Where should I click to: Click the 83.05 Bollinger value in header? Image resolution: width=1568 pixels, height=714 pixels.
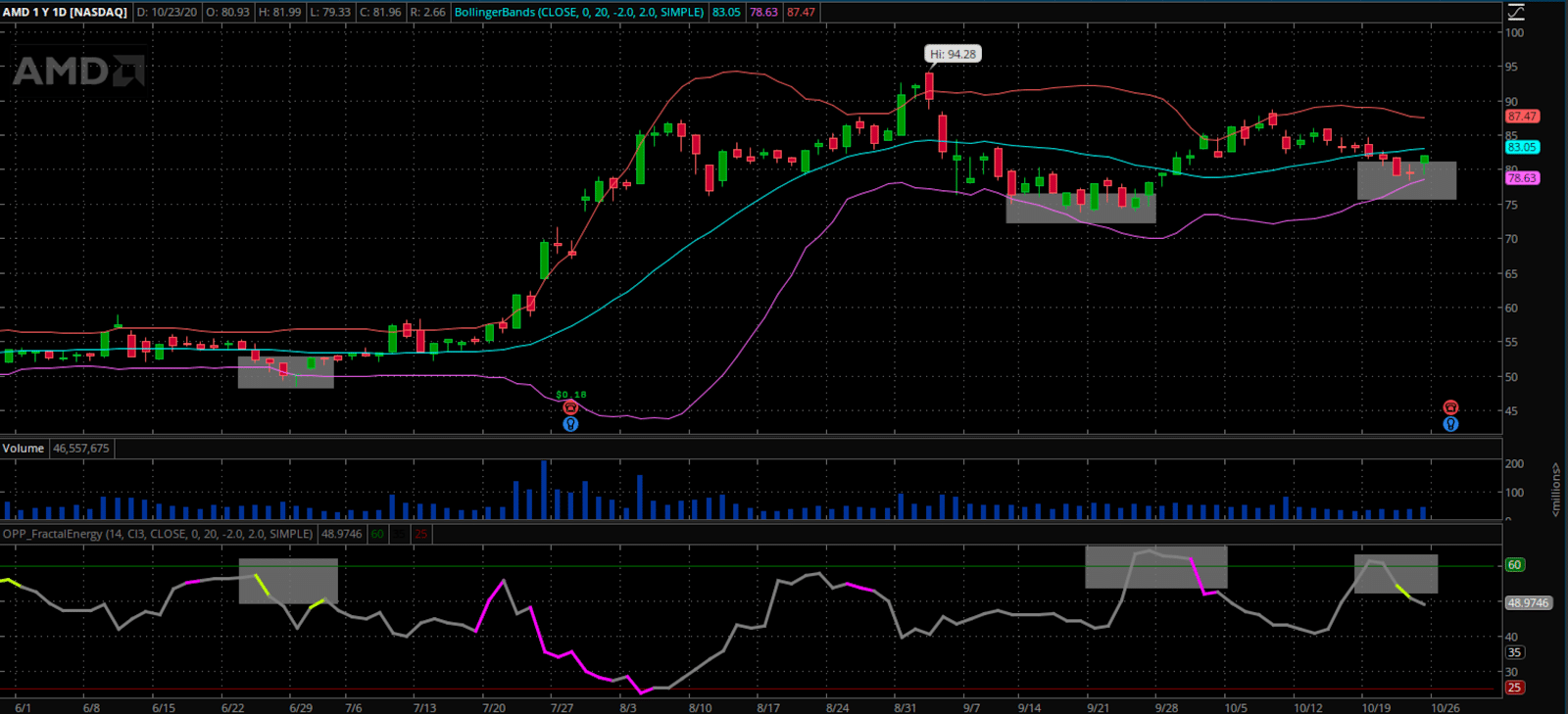click(726, 12)
